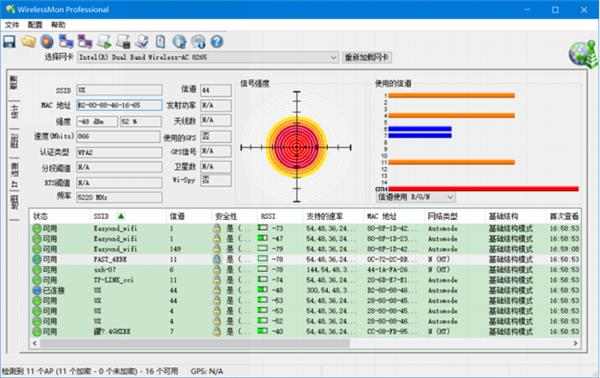Click the printer icon in toolbar
Image resolution: width=600 pixels, height=378 pixels.
[123, 41]
